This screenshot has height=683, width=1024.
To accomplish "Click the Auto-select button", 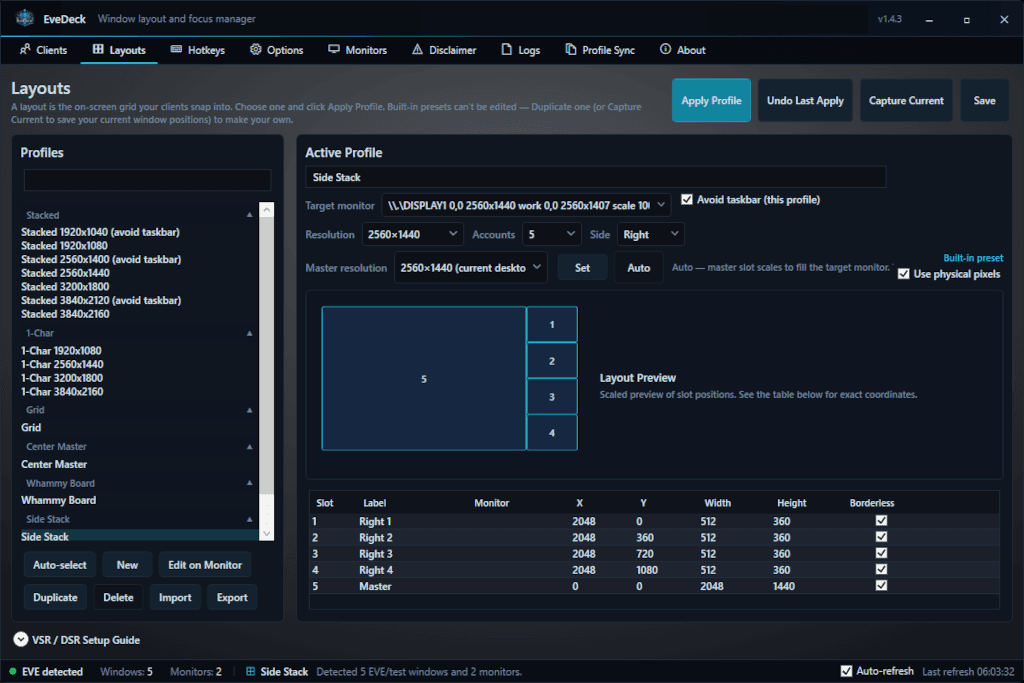I will pyautogui.click(x=59, y=565).
